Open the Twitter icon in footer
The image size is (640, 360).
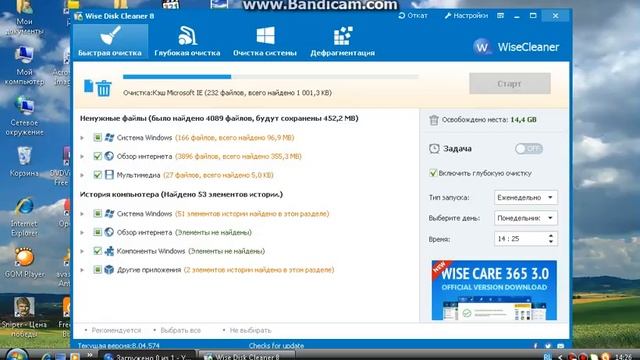pos(548,346)
